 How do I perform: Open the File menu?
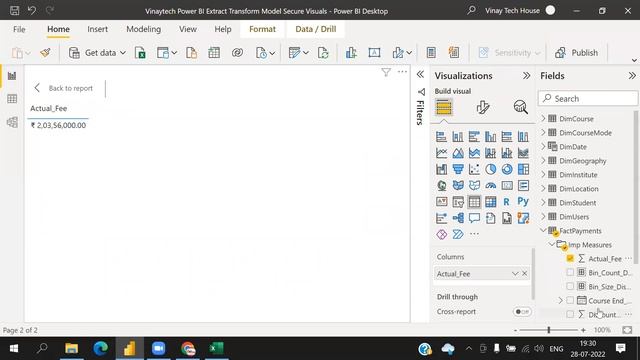pyautogui.click(x=19, y=29)
